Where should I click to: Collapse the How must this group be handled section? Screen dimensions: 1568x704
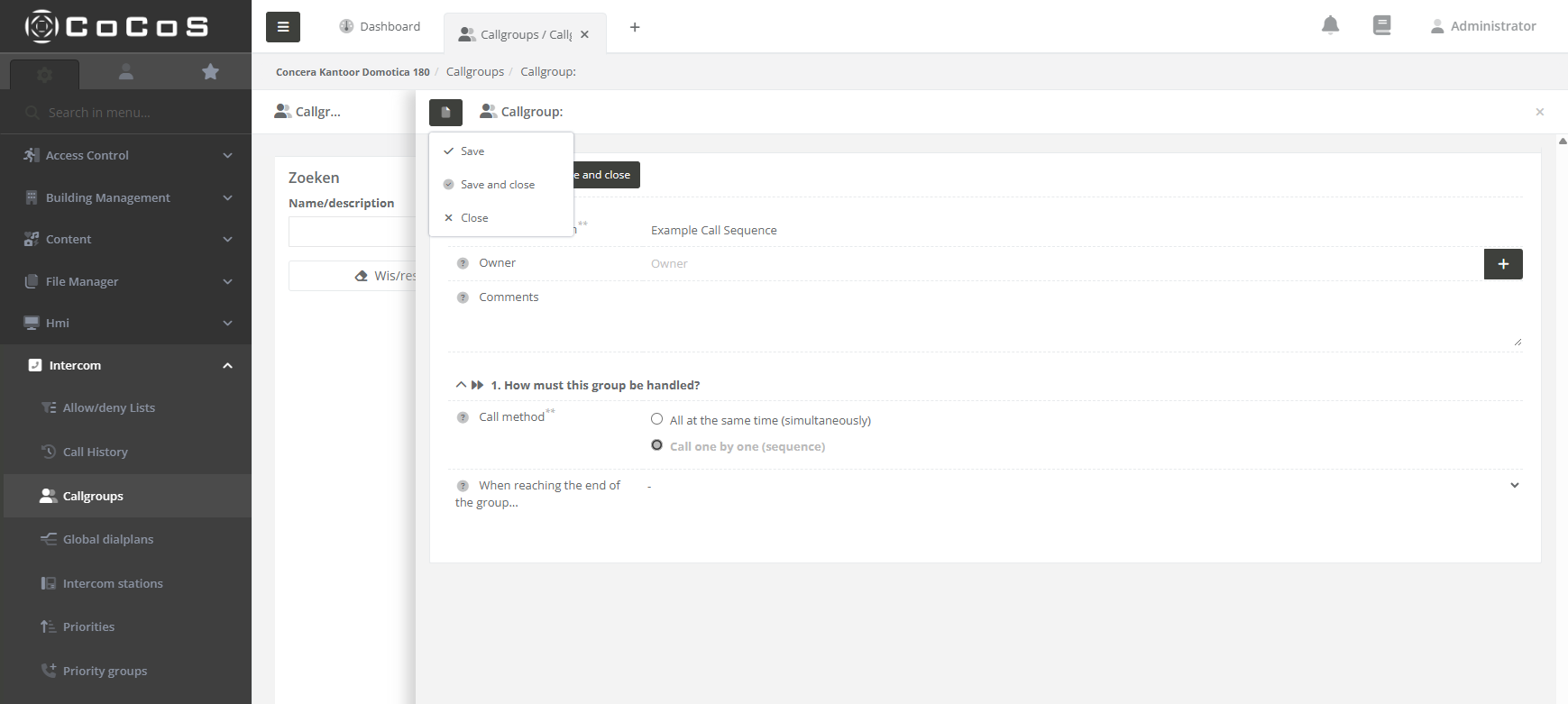[x=461, y=385]
